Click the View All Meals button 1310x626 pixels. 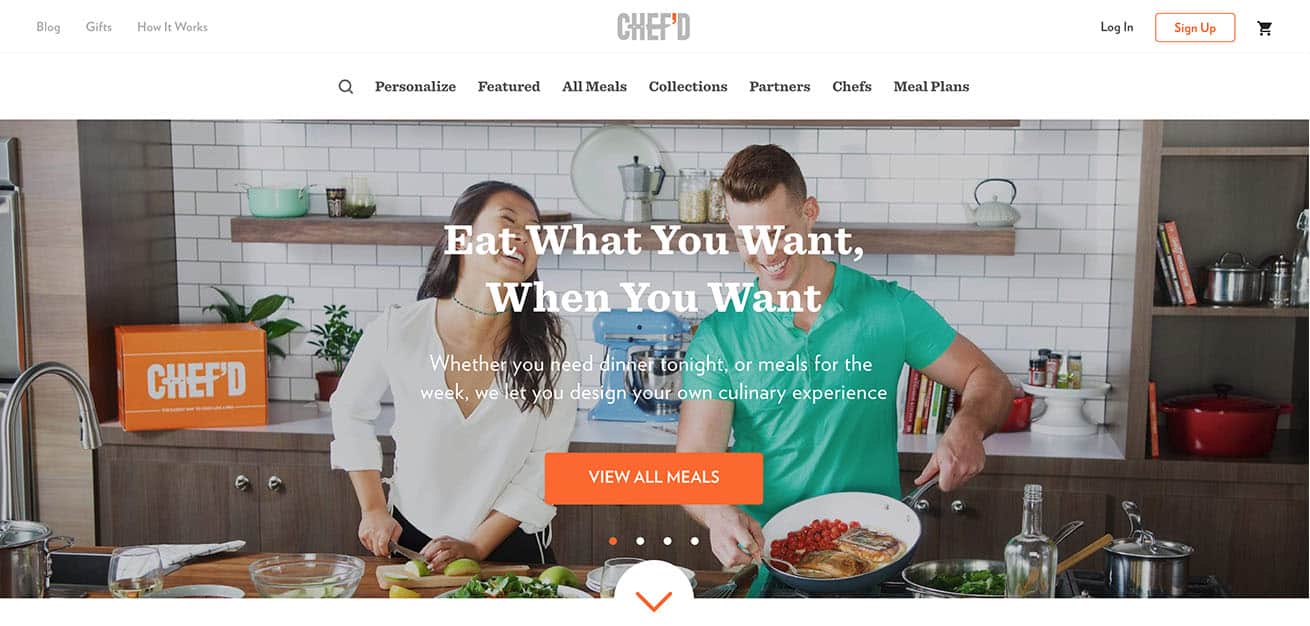(x=654, y=478)
